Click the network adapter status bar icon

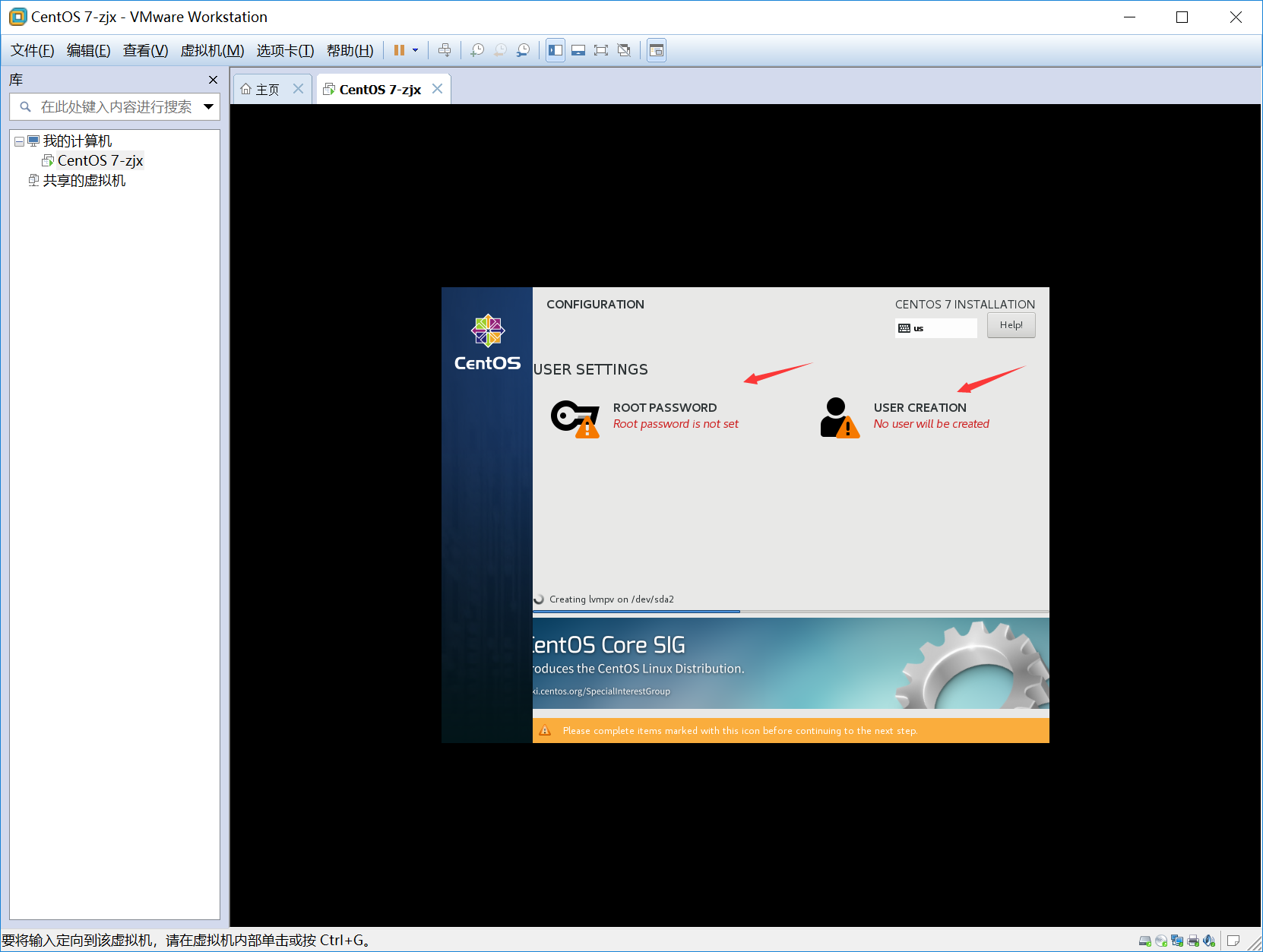[1177, 941]
